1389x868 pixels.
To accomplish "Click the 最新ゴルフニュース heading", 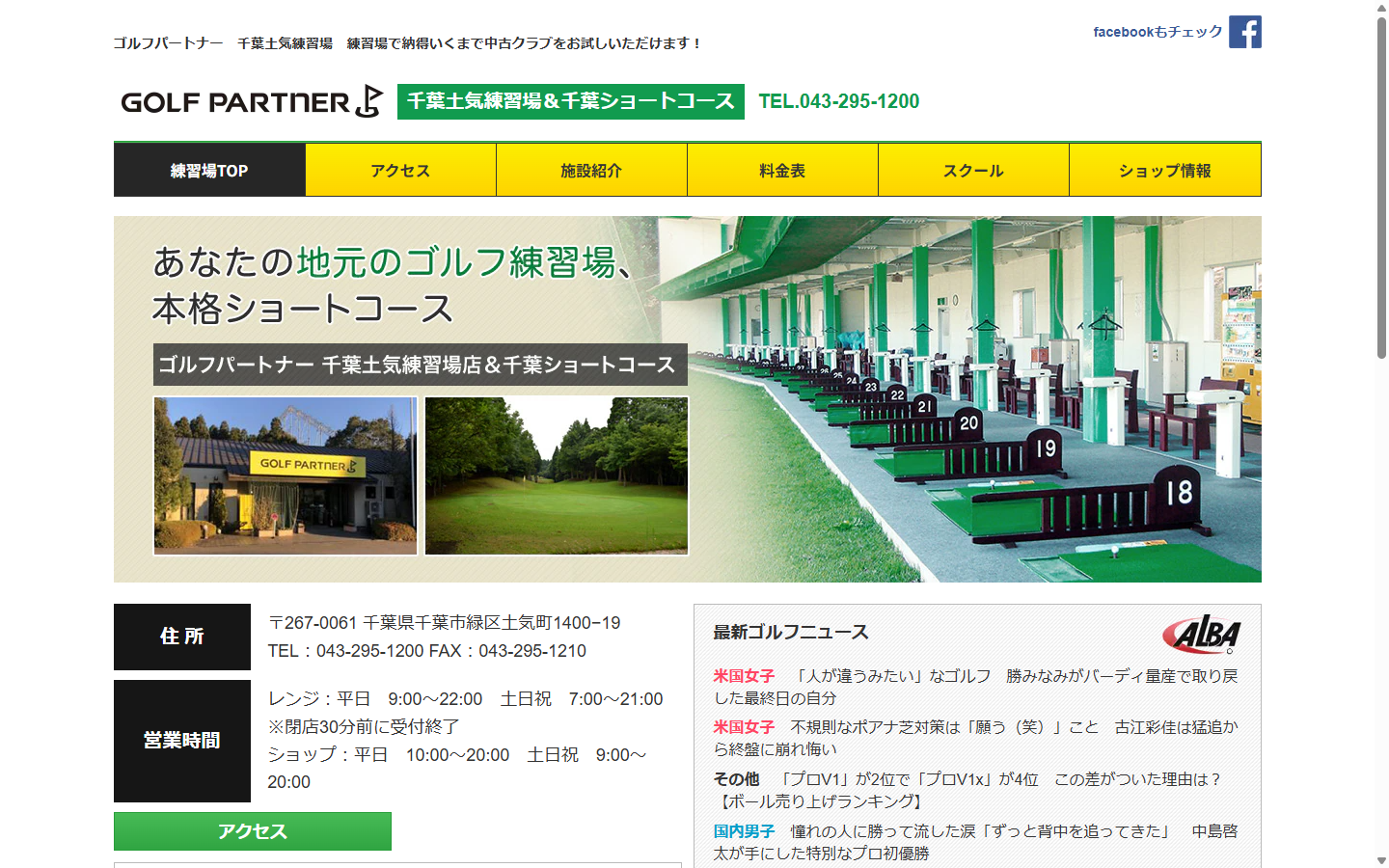I will 791,633.
